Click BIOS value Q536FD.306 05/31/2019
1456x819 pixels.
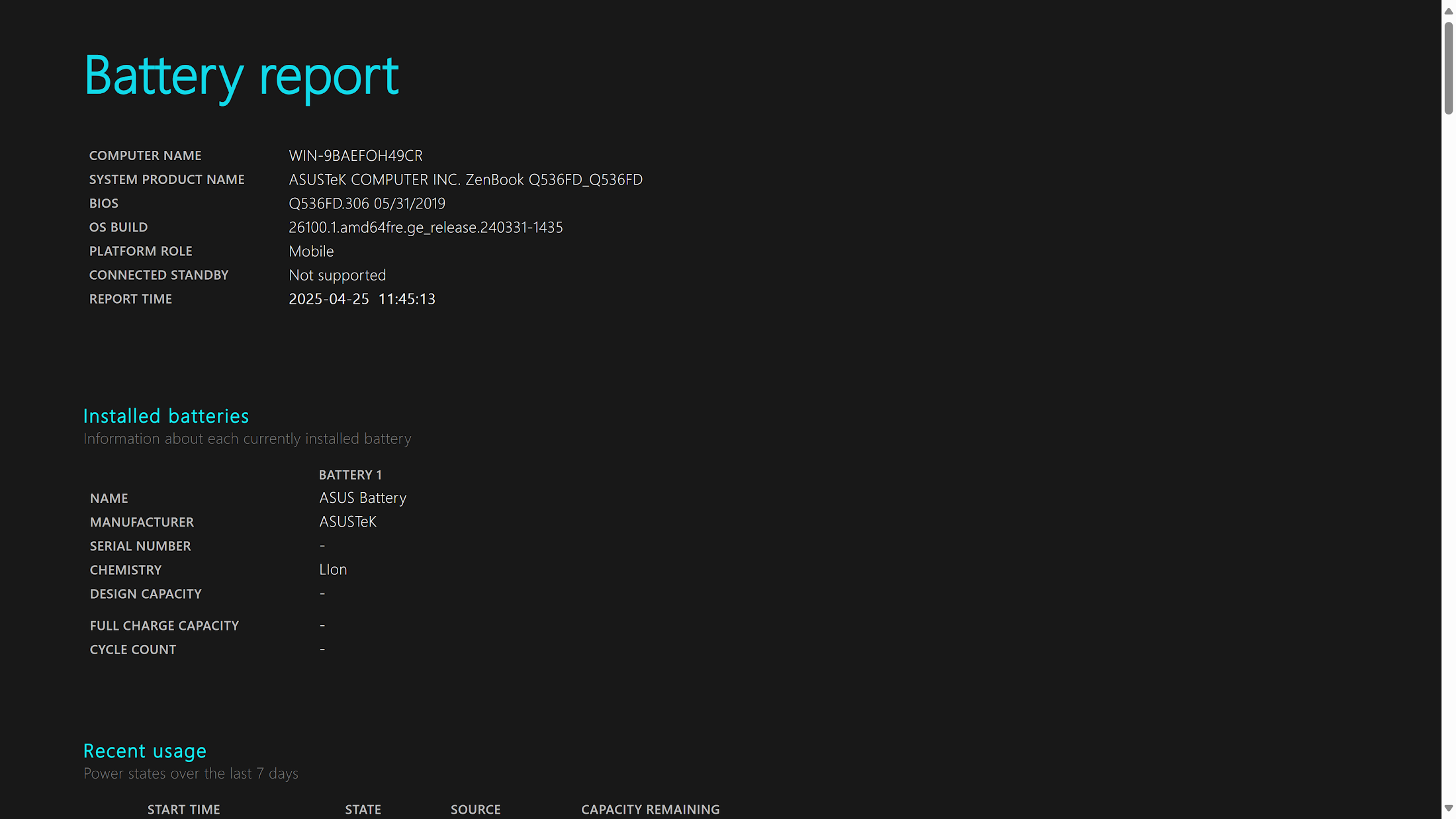[x=367, y=203]
